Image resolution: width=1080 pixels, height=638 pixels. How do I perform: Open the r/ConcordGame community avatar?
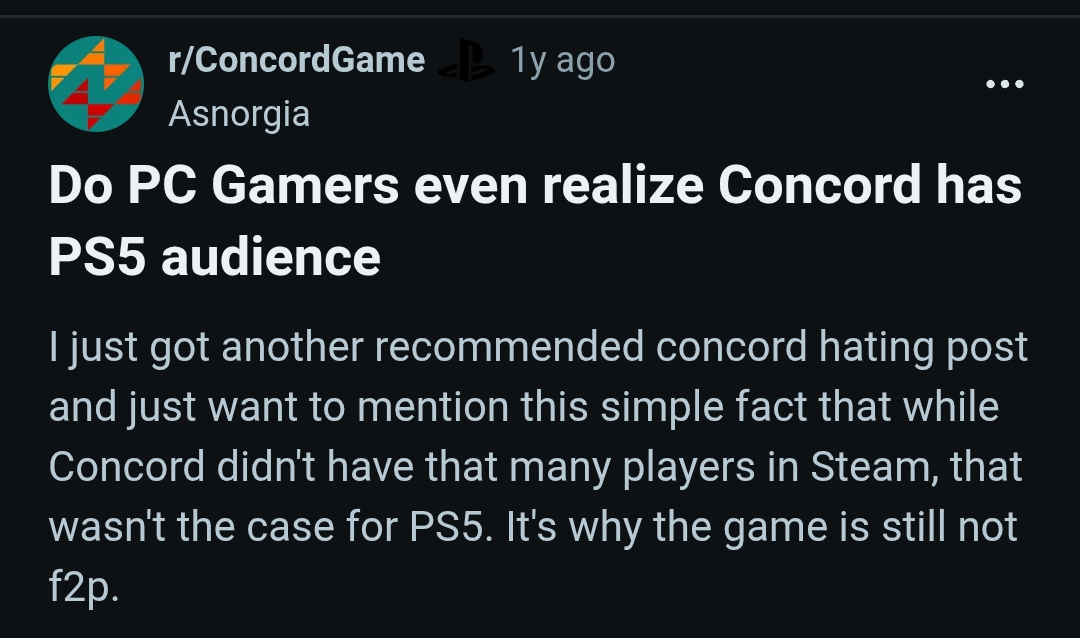96,84
